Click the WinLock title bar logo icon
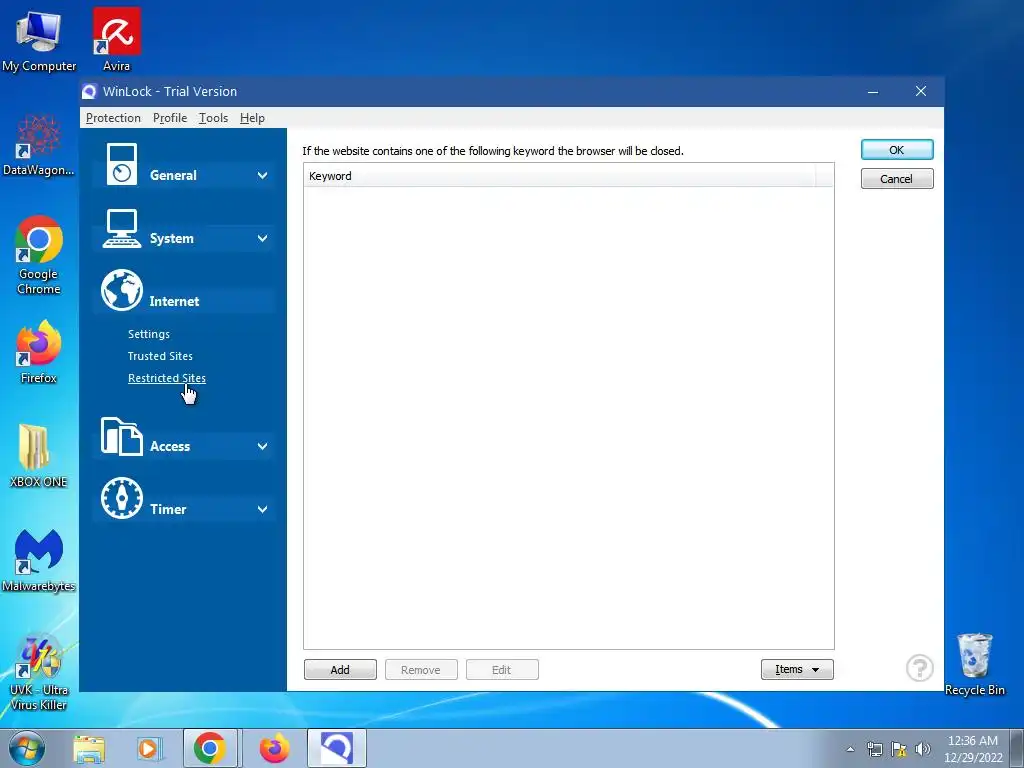Screen dimensions: 1024x768 click(89, 91)
